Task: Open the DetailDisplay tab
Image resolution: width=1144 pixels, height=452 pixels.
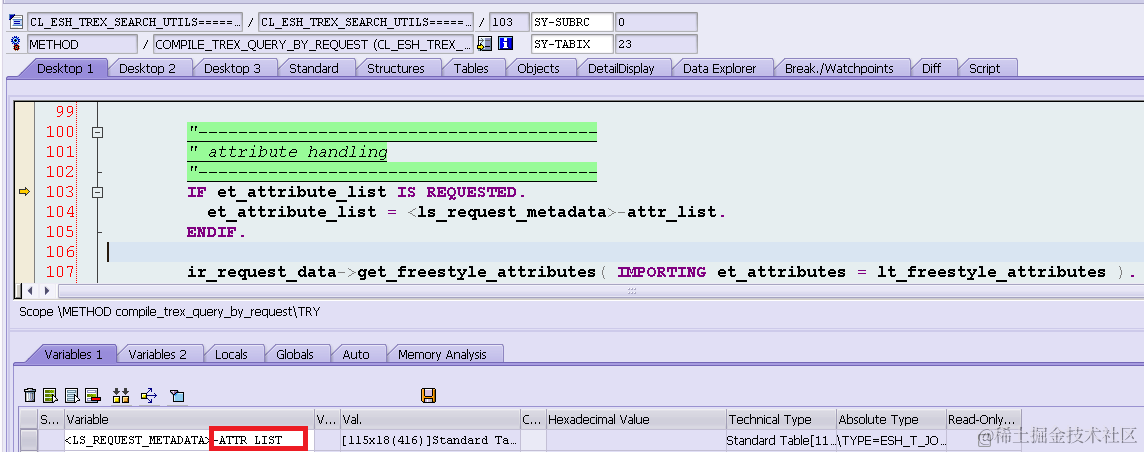Action: tap(621, 69)
